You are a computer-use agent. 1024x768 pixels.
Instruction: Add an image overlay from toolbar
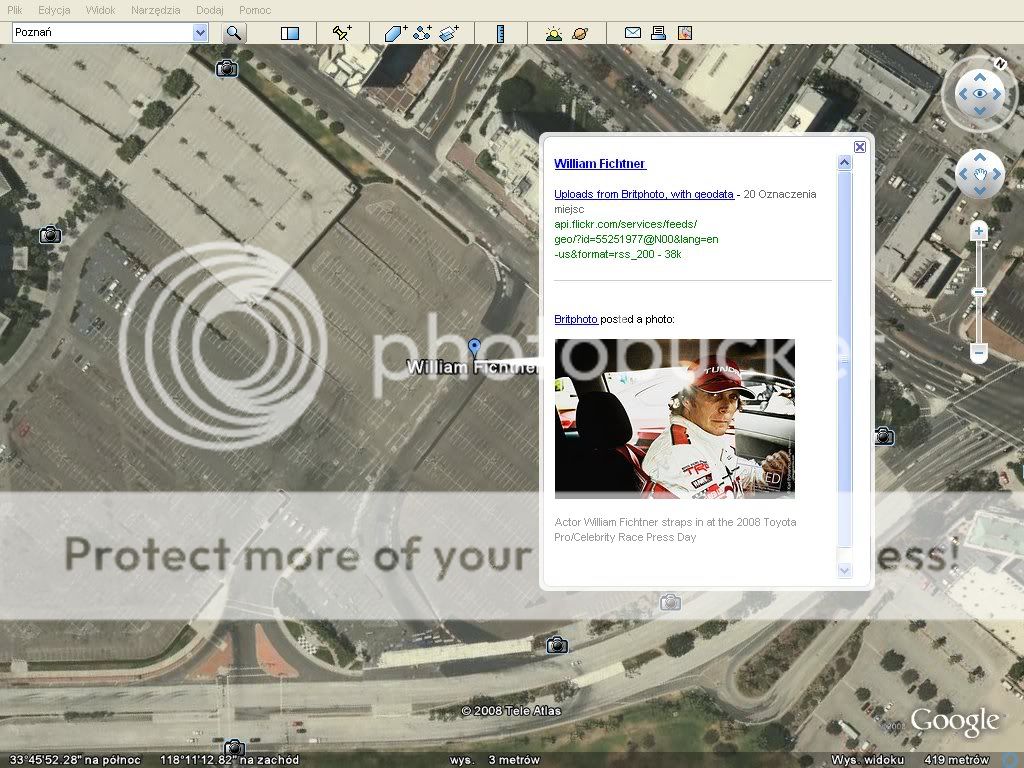click(x=448, y=33)
